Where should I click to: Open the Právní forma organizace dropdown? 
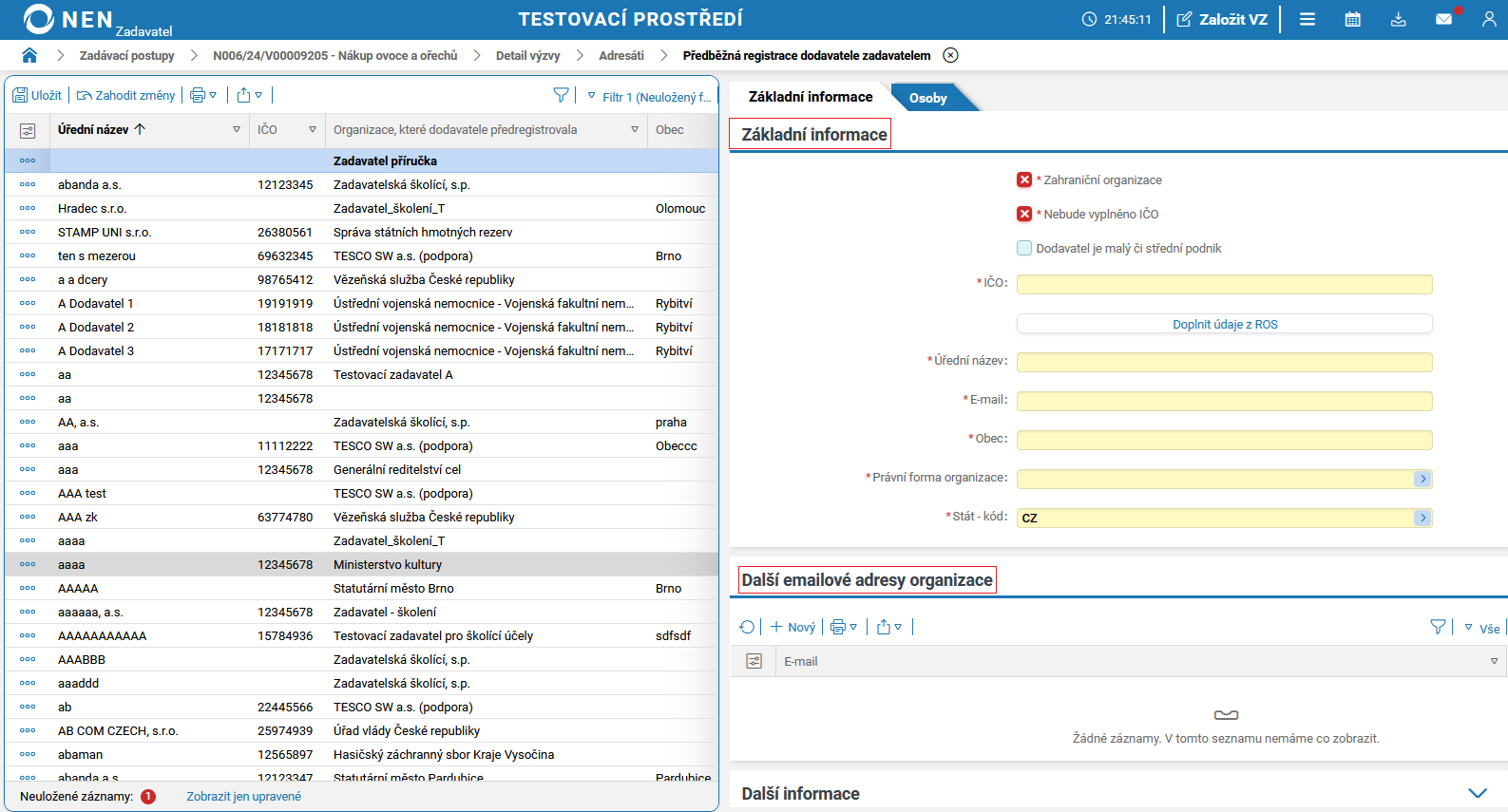click(1422, 479)
